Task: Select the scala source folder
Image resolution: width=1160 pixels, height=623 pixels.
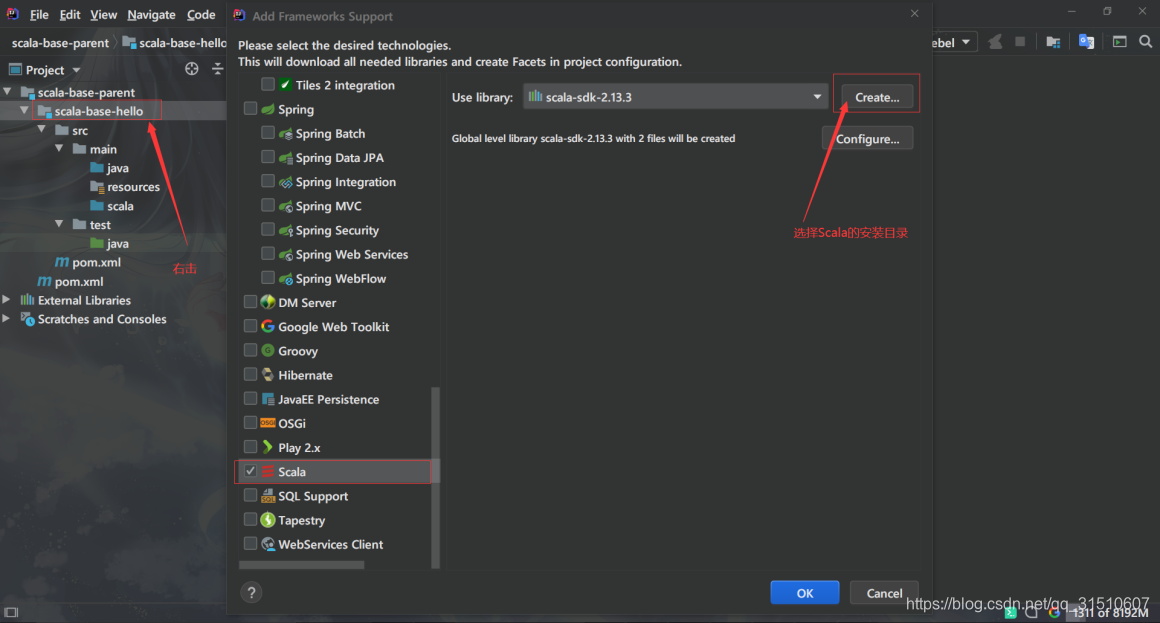Action: click(x=112, y=206)
